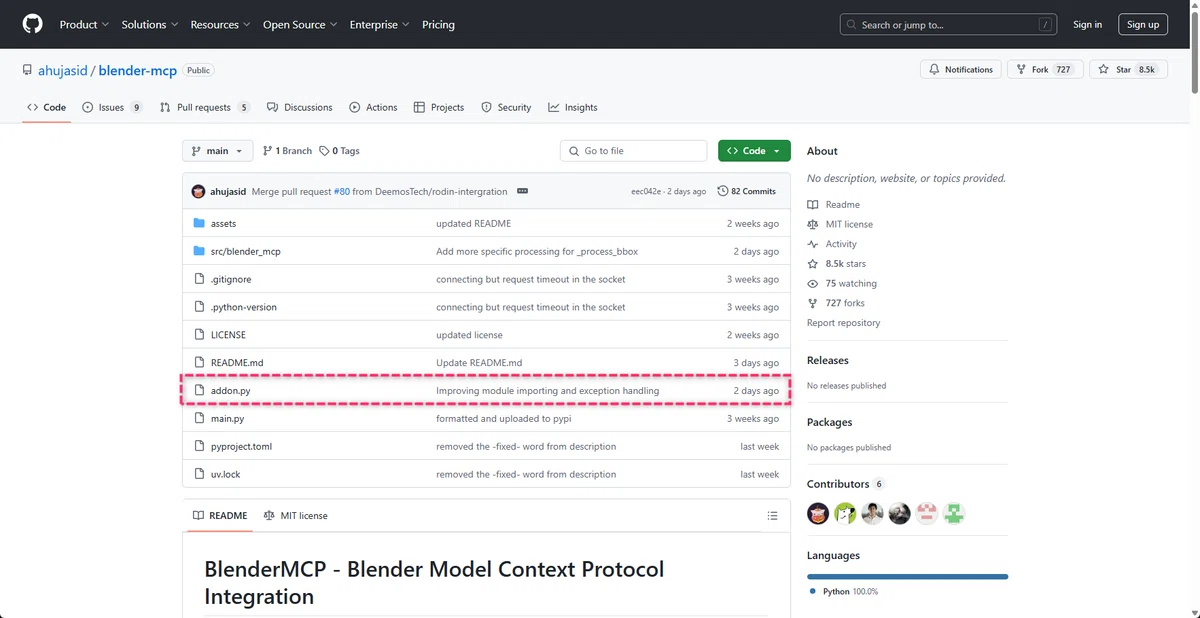Open the README outline list icon
Viewport: 1200px width, 618px height.
pos(772,516)
